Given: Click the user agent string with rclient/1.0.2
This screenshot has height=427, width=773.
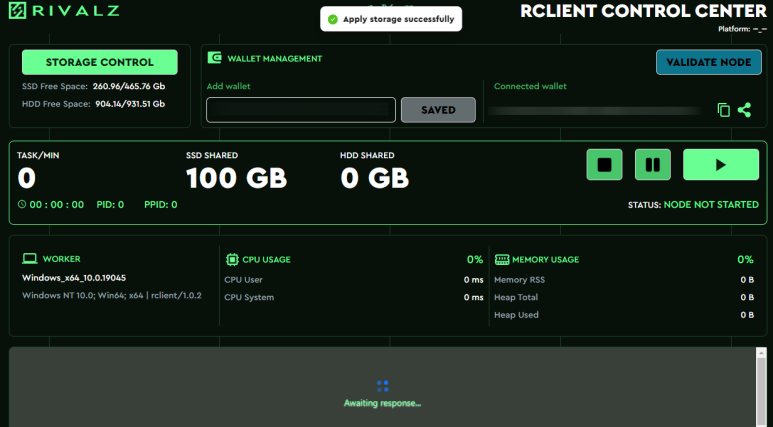Looking at the screenshot, I should [x=112, y=296].
